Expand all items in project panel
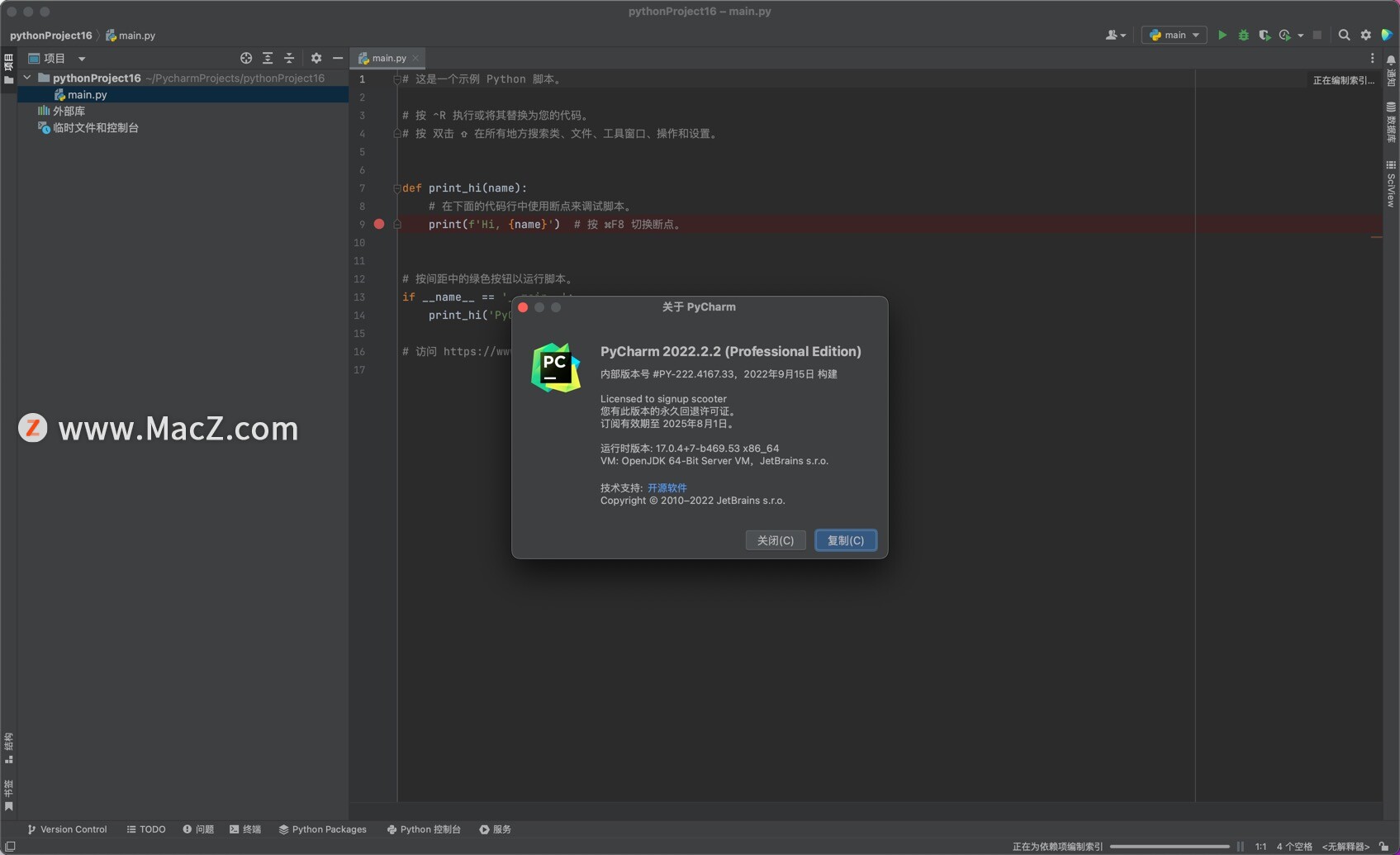The height and width of the screenshot is (855, 1400). coord(268,58)
